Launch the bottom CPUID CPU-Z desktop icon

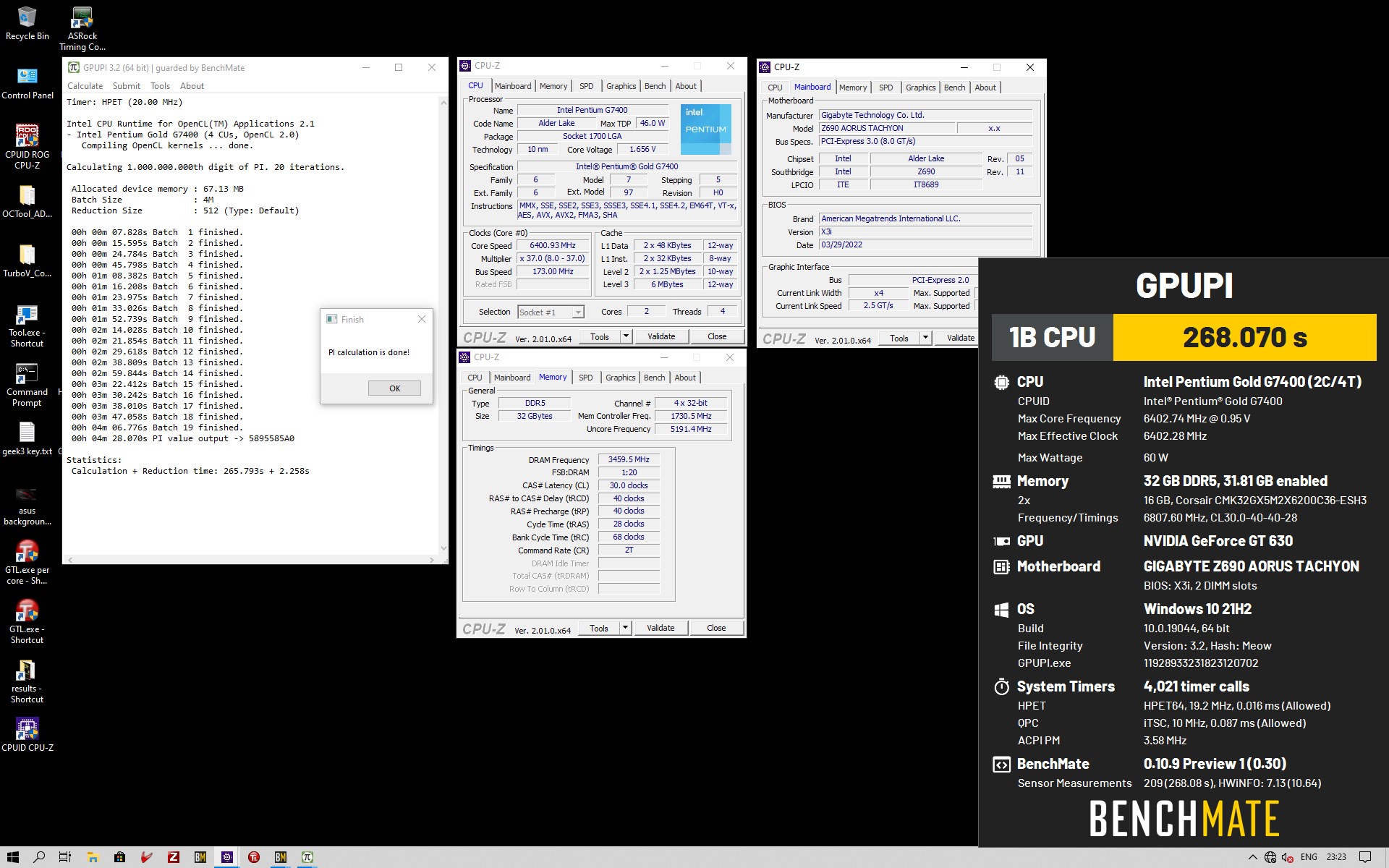(x=27, y=735)
